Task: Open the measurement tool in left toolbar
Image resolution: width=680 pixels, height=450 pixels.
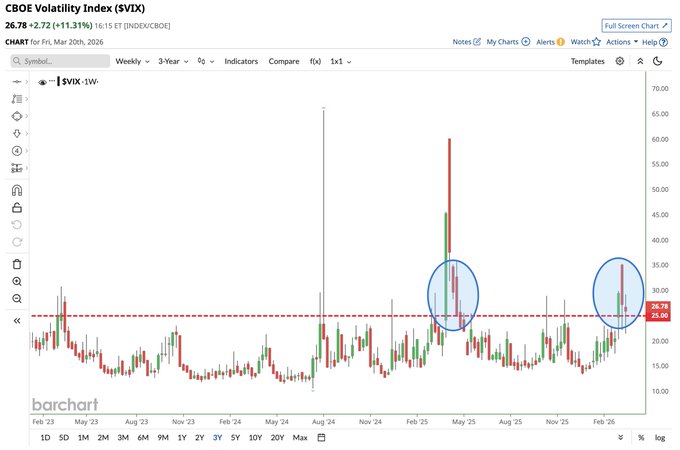Action: [17, 168]
